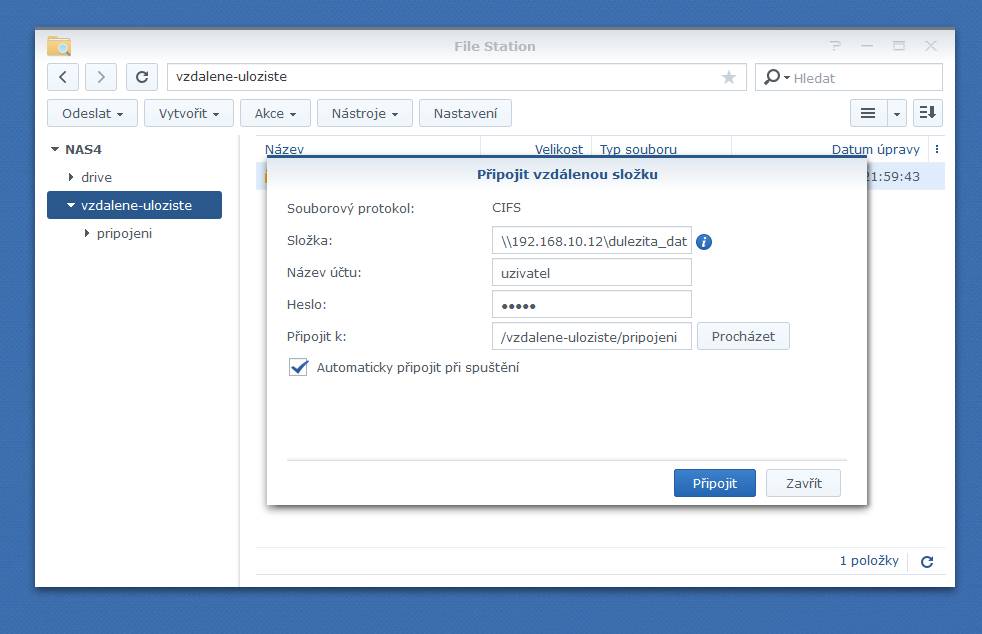This screenshot has height=634, width=982.
Task: Click the forward navigation arrow
Action: [101, 77]
